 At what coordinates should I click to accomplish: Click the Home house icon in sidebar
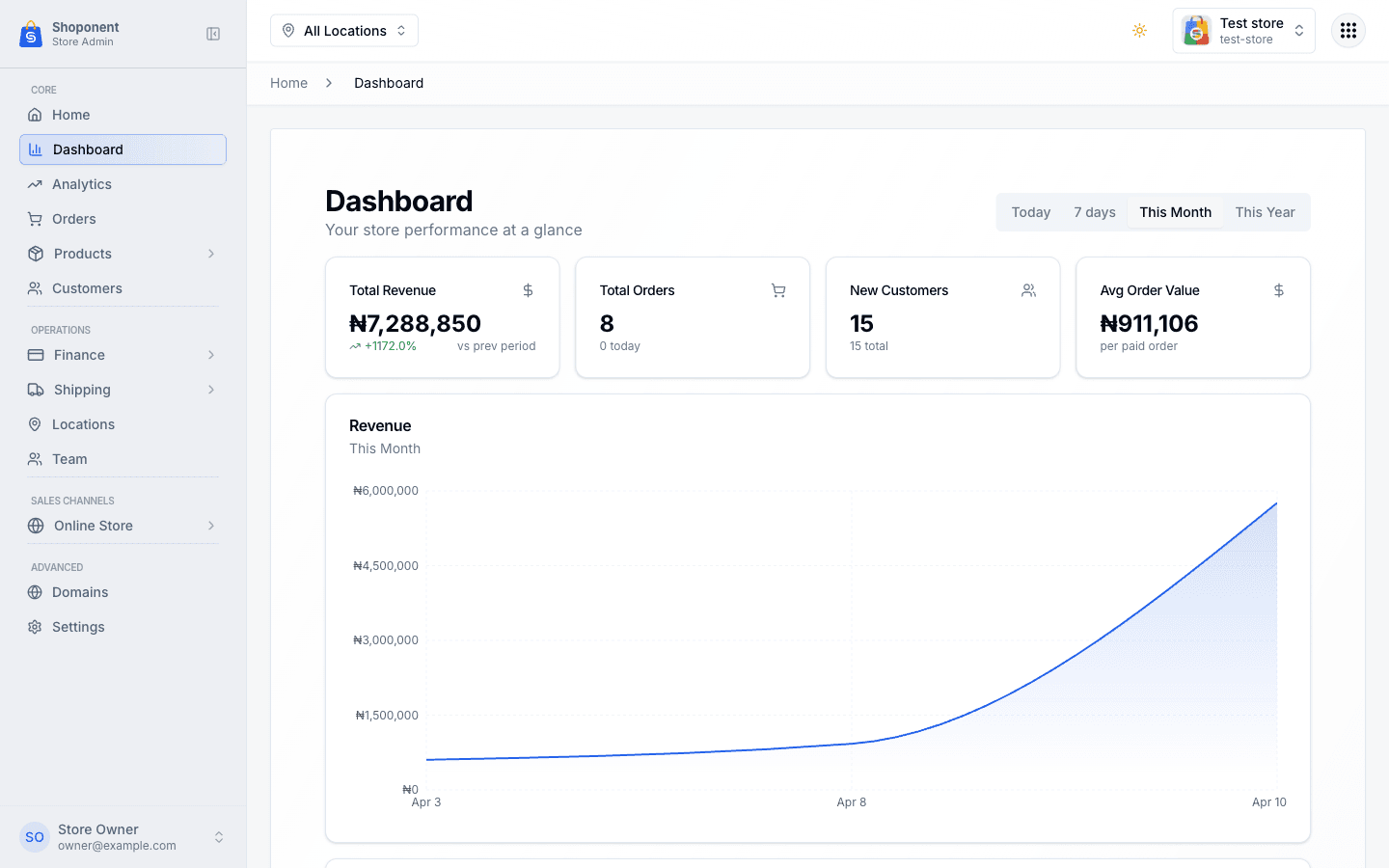pos(35,115)
